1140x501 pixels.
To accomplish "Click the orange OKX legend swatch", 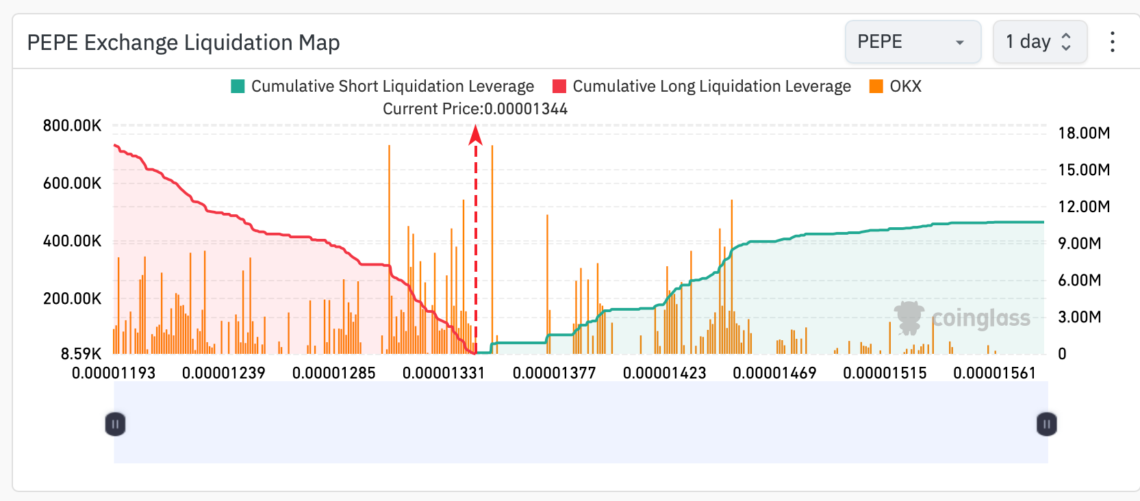I will point(875,87).
